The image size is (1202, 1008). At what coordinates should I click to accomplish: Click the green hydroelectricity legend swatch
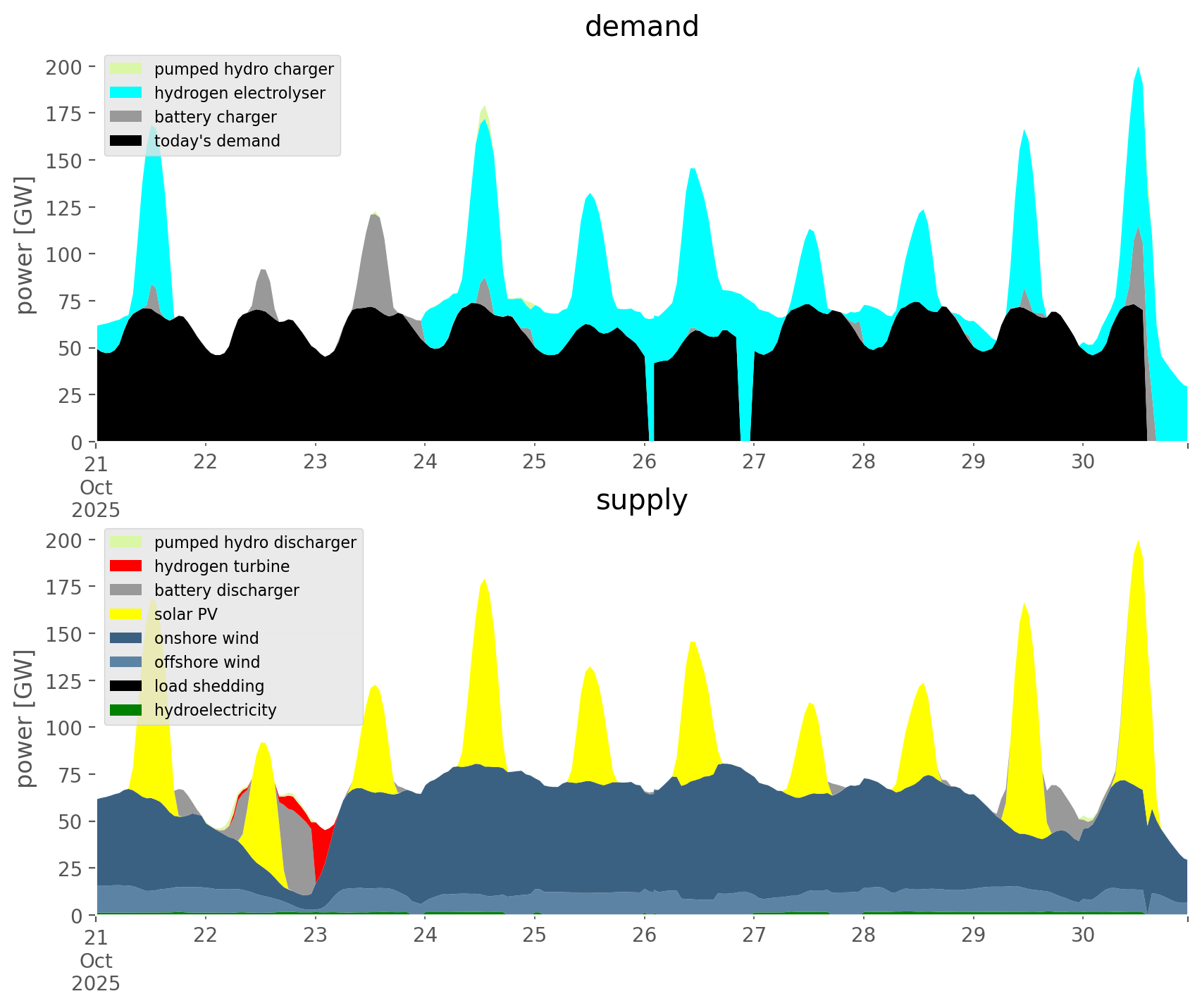pos(126,710)
